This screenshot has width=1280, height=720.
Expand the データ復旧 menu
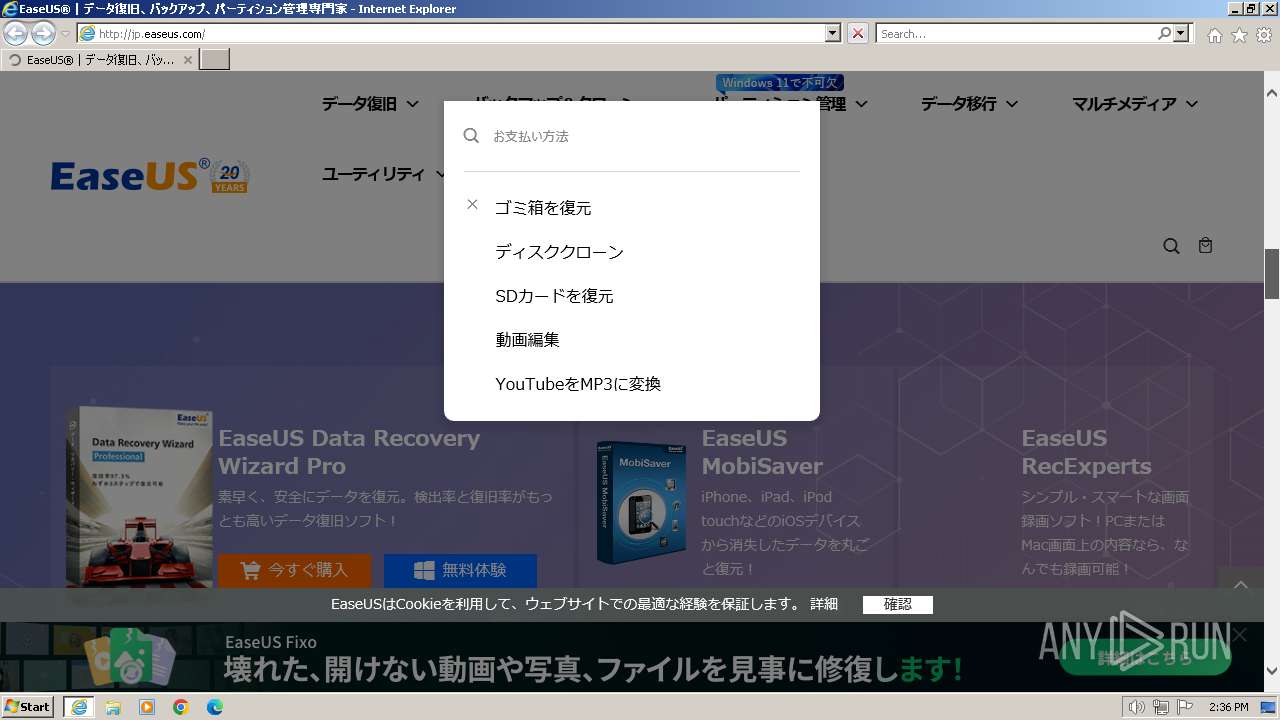370,104
